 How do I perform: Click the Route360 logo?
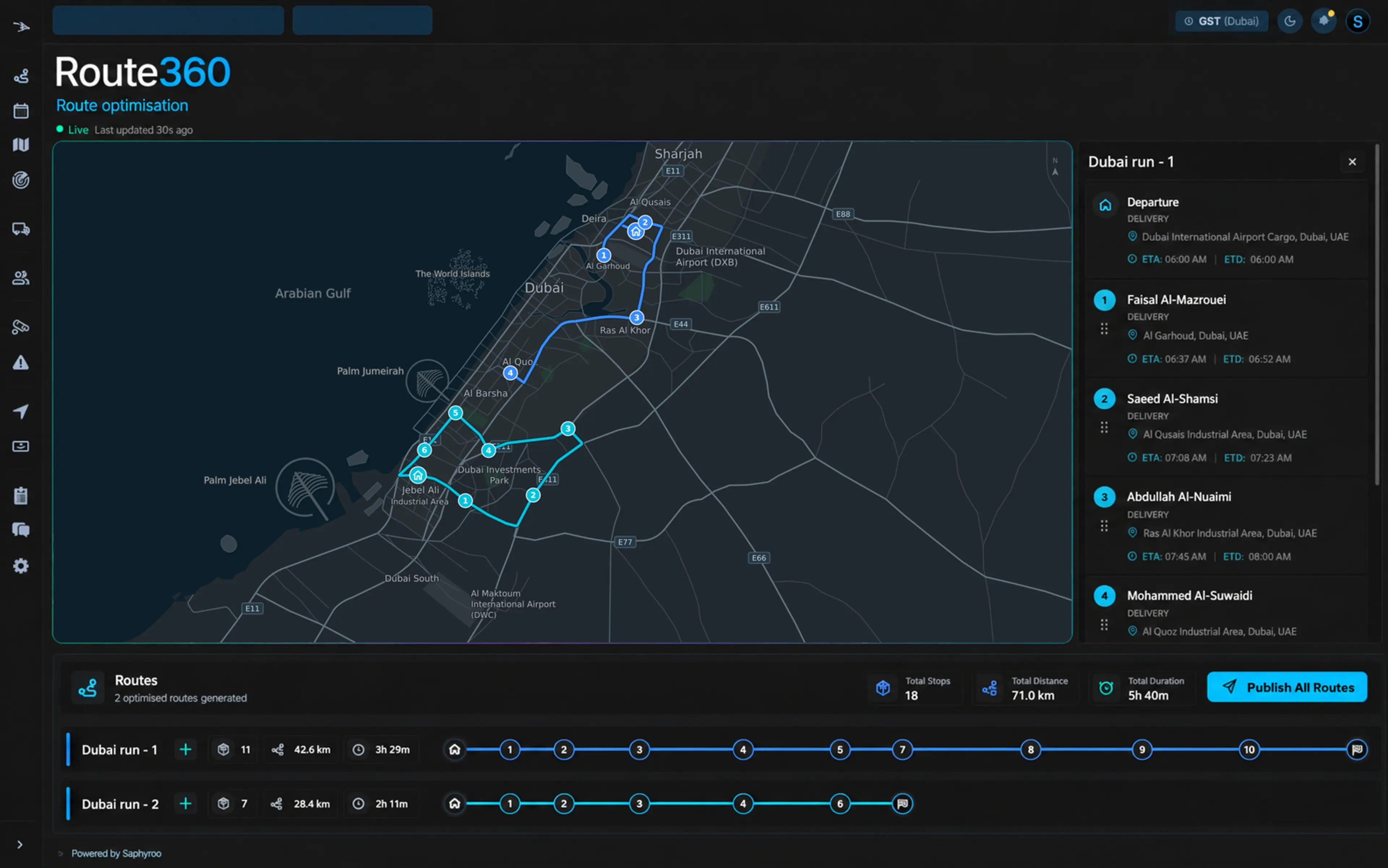coord(142,72)
